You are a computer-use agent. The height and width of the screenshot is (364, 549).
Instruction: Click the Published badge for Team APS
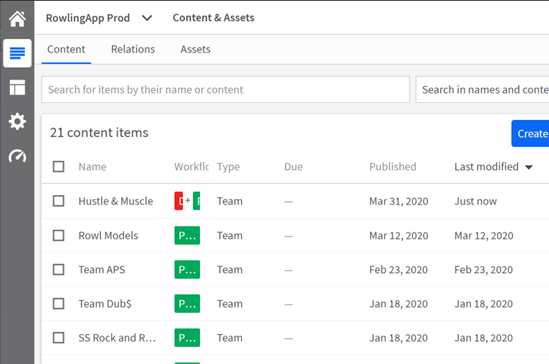pyautogui.click(x=187, y=270)
